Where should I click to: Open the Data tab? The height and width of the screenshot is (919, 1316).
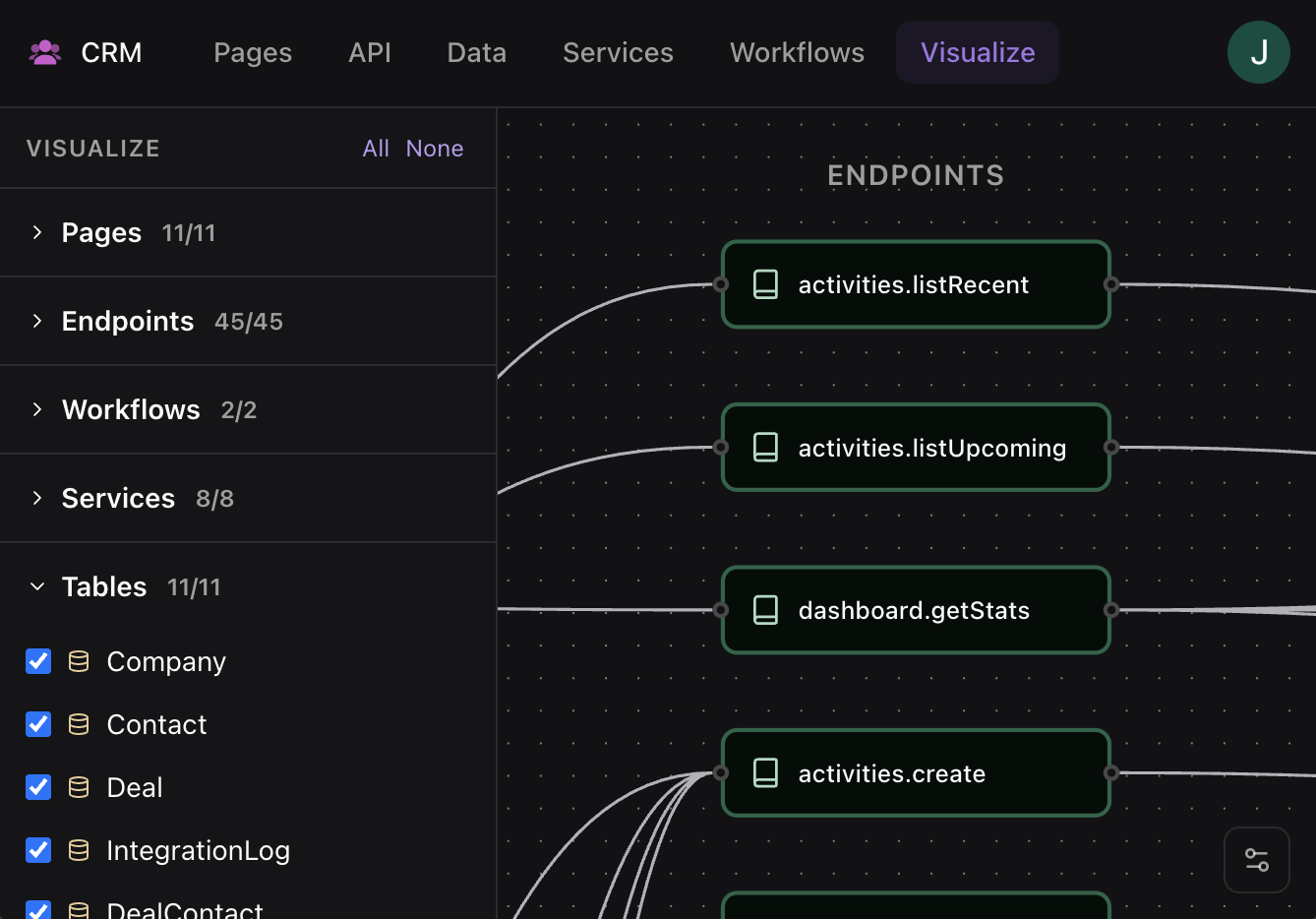pos(476,52)
